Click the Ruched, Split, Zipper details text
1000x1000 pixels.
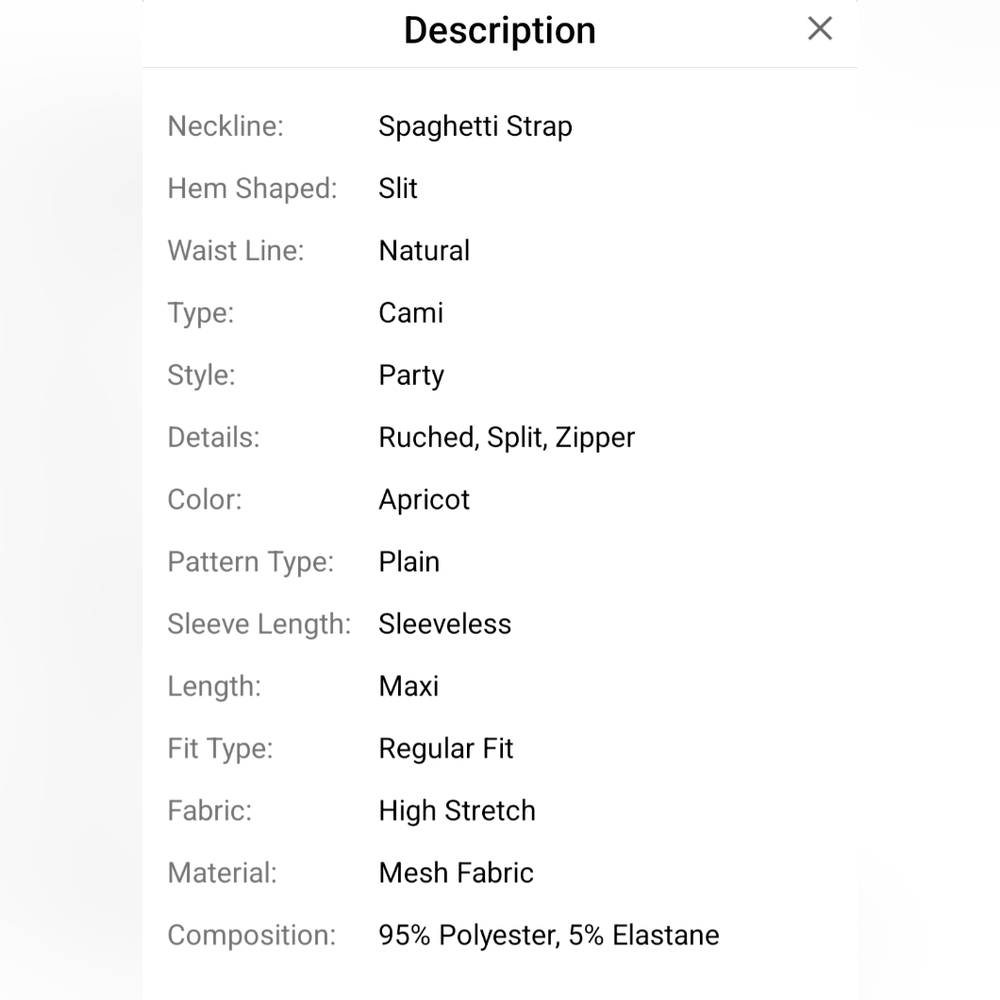click(x=506, y=438)
